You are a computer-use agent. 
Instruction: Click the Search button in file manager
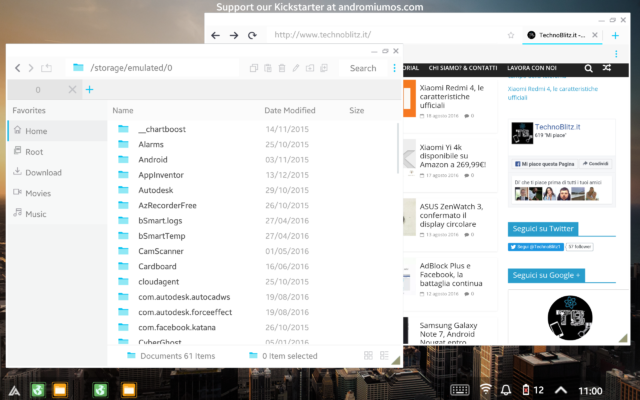(x=363, y=68)
